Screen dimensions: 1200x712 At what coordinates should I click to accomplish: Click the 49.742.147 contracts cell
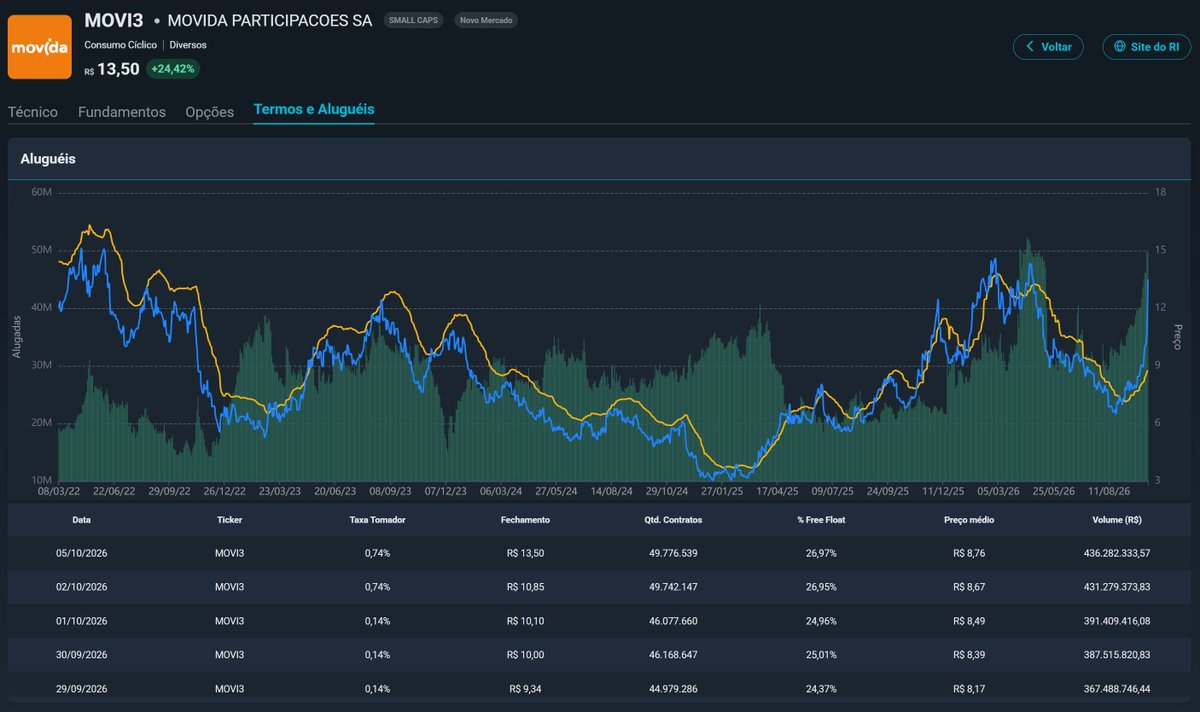tap(673, 586)
